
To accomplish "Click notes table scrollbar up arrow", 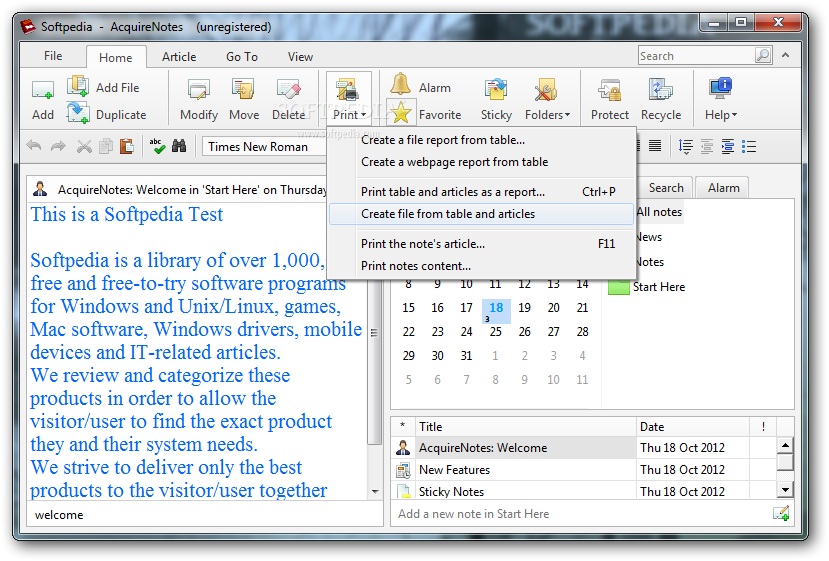I will [x=785, y=445].
